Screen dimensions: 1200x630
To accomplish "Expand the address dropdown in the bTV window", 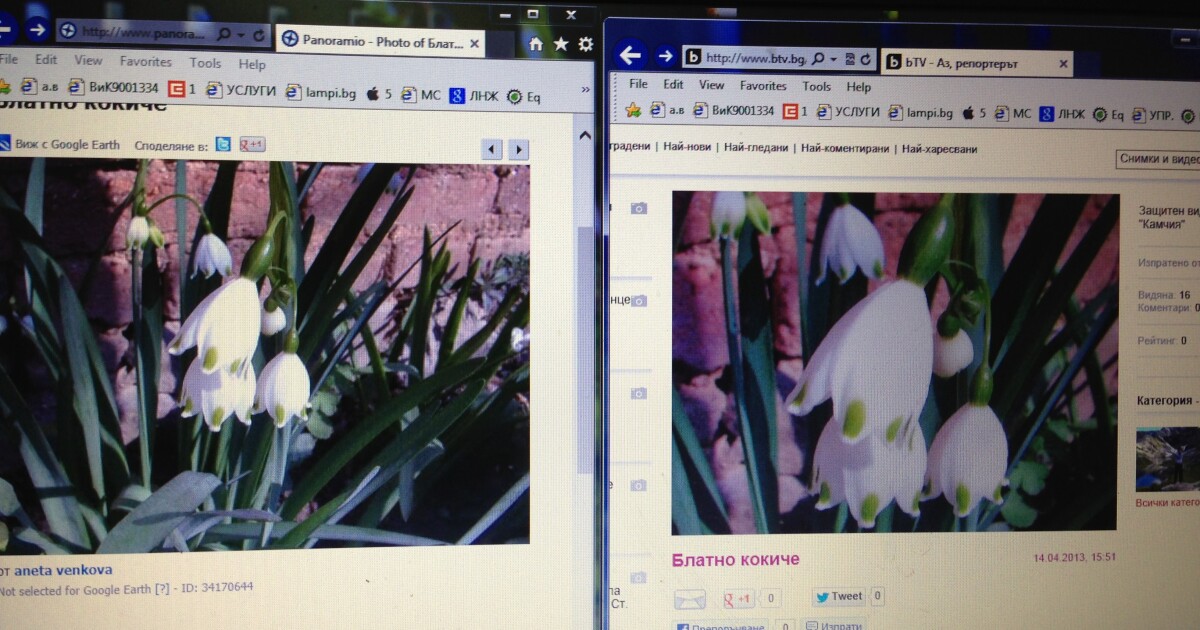I will [x=834, y=60].
